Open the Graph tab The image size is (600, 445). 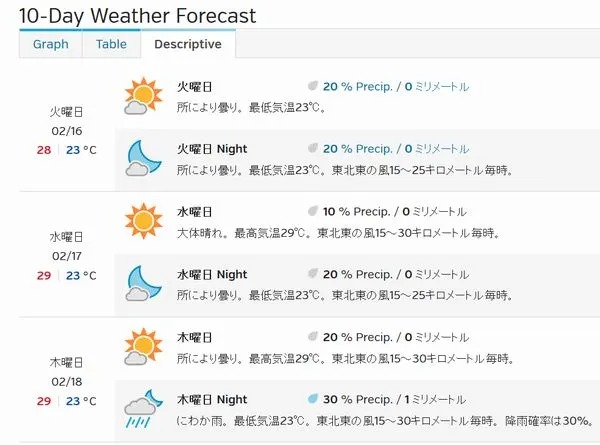click(x=51, y=44)
